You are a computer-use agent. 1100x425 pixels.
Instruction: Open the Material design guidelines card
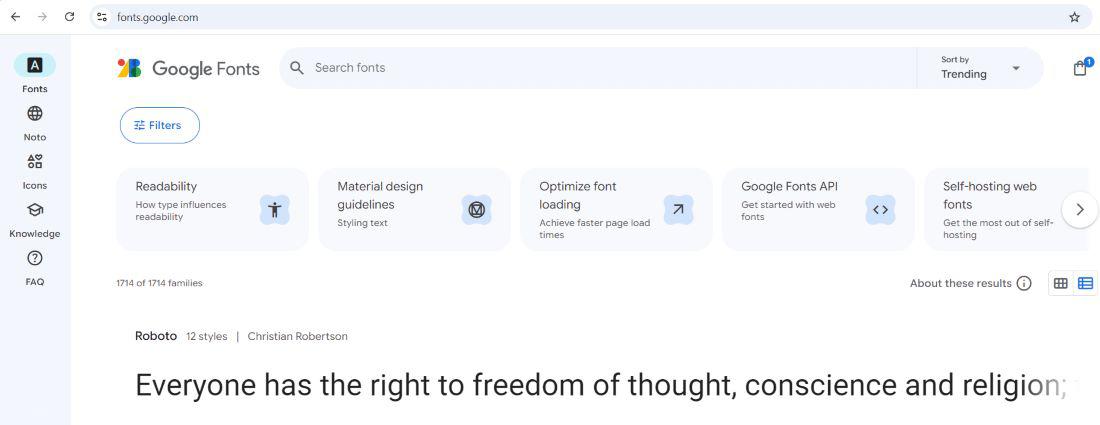pos(414,209)
